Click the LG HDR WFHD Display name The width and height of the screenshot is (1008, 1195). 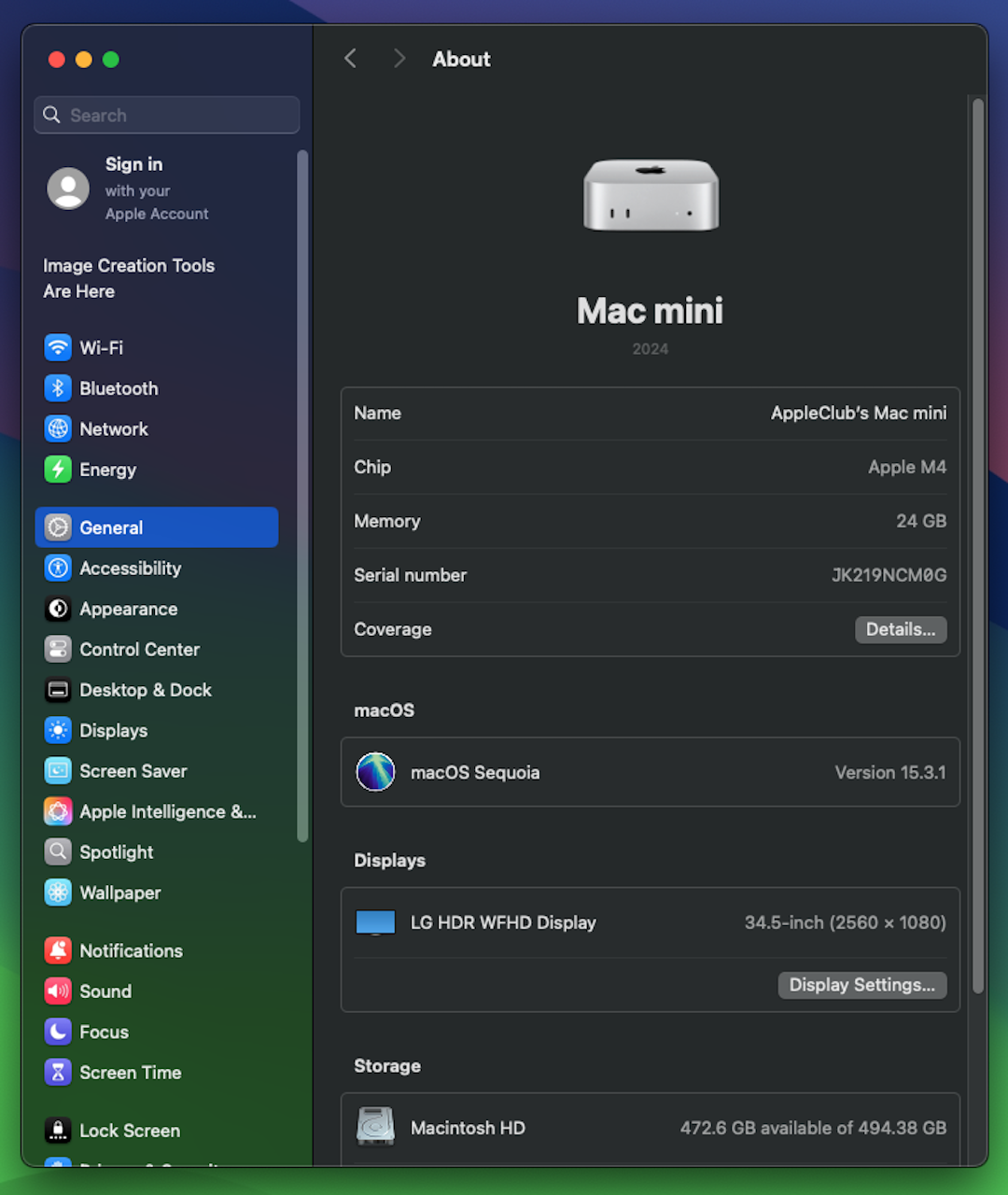click(503, 922)
